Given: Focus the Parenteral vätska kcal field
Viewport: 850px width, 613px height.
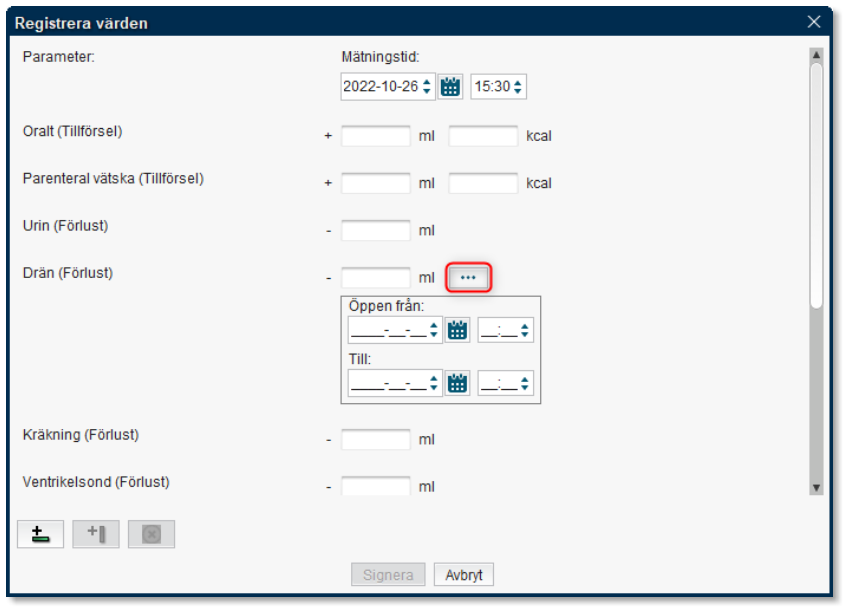Looking at the screenshot, I should (483, 183).
